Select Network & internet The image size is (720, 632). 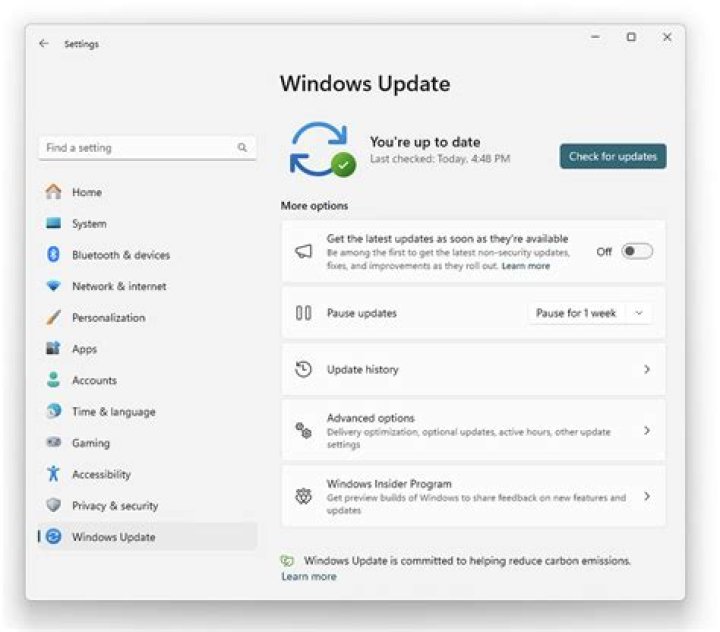point(147,286)
